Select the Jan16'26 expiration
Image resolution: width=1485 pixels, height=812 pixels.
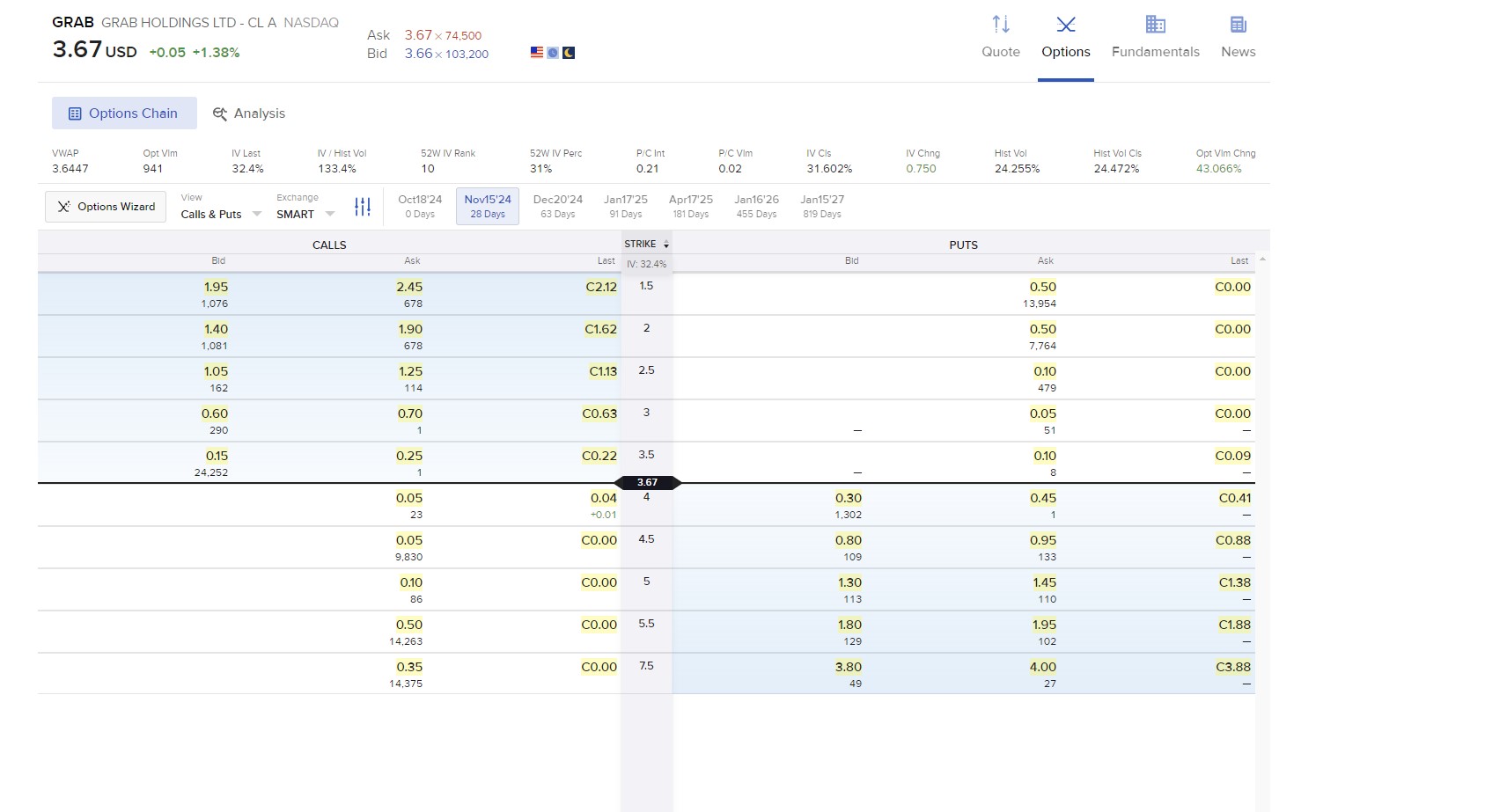pyautogui.click(x=757, y=206)
